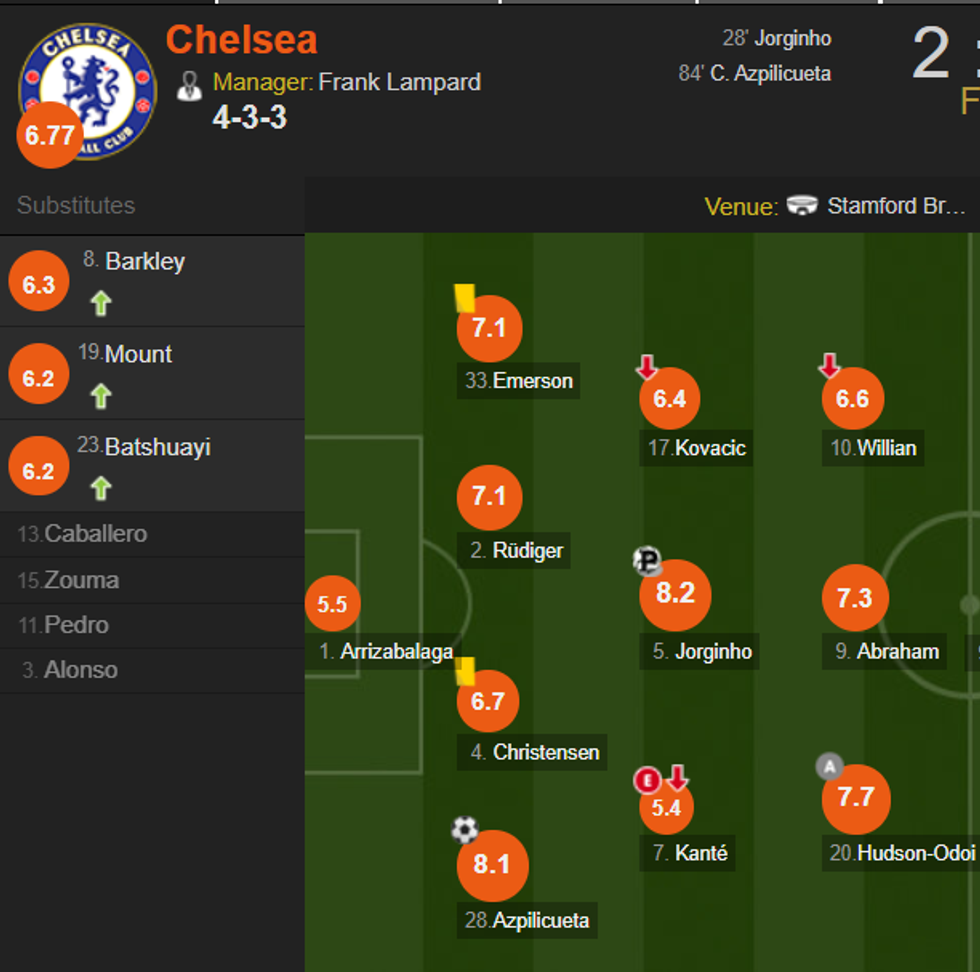Click the manager silhouette icon

189,85
